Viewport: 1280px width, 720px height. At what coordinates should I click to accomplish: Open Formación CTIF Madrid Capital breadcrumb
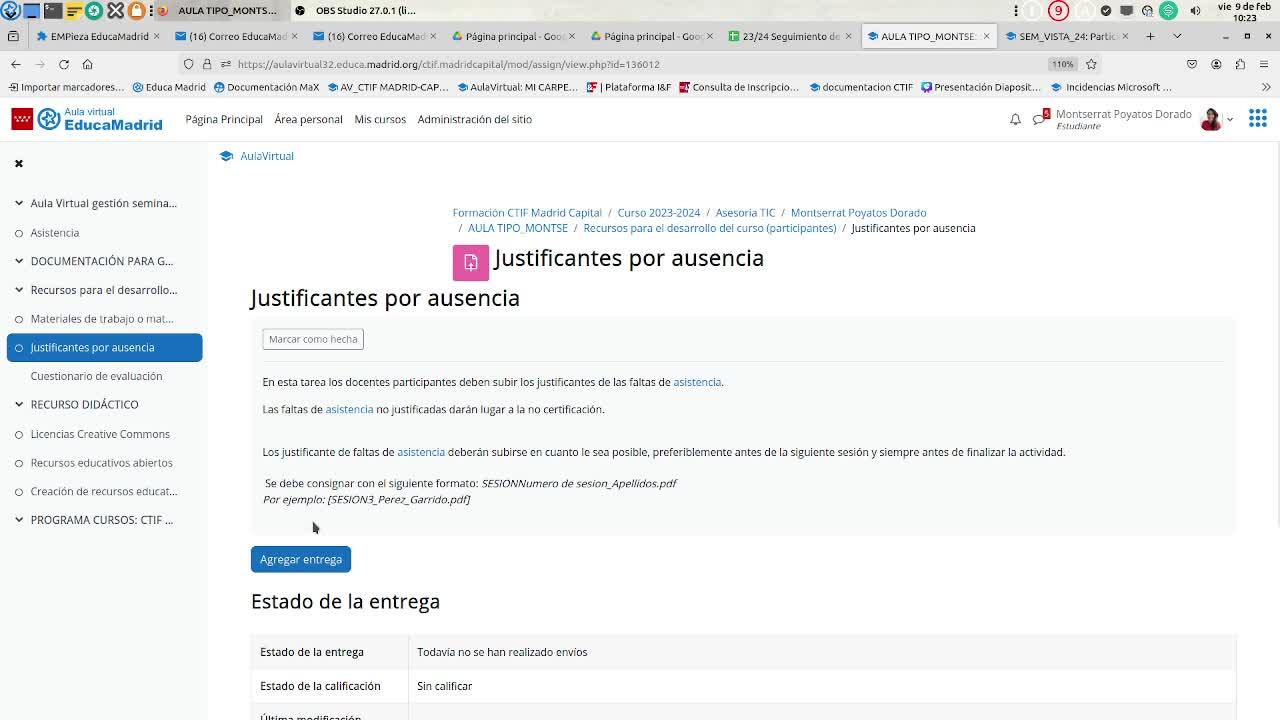[x=527, y=213]
